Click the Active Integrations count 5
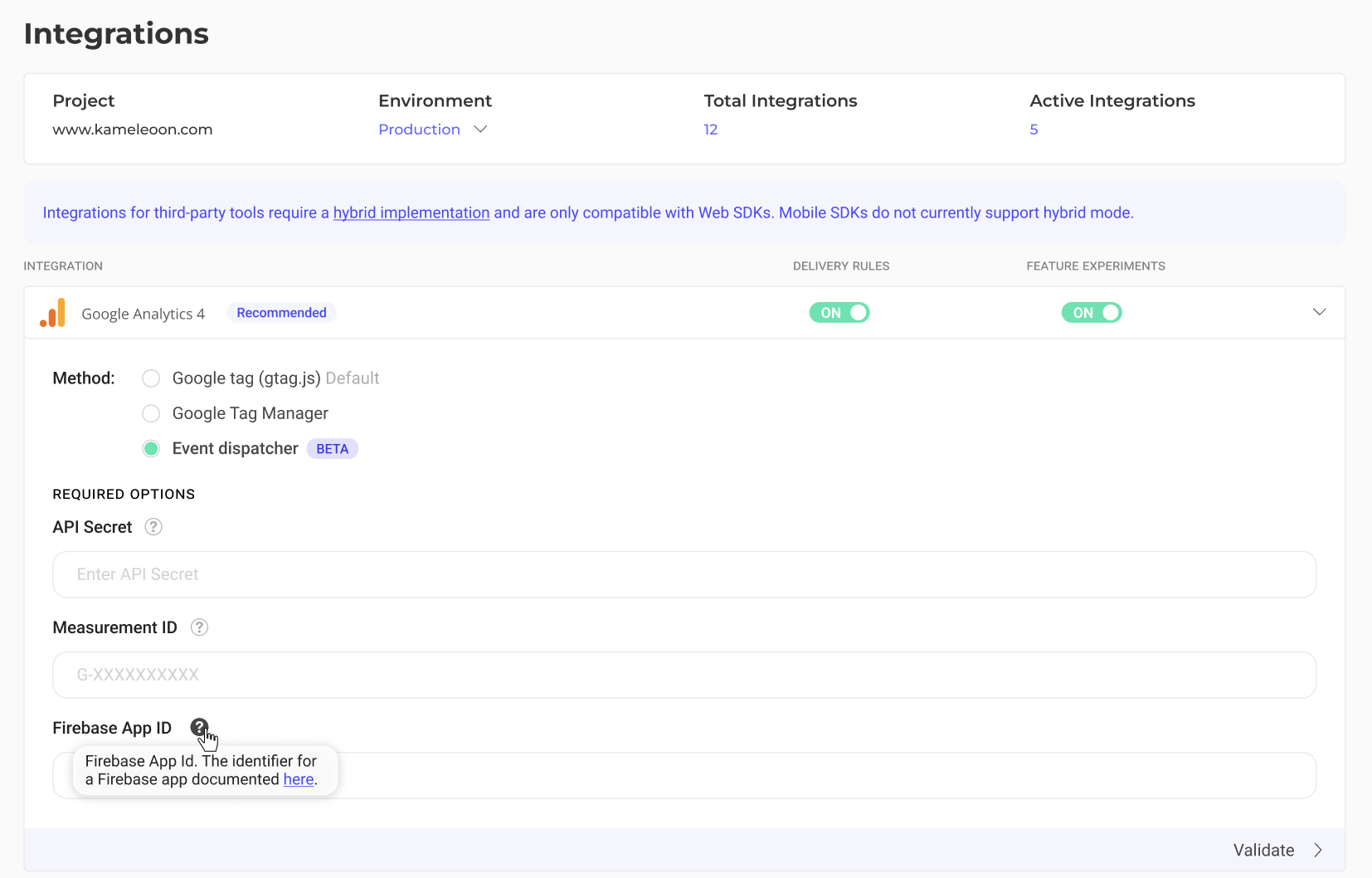Viewport: 1372px width, 878px height. 1034,129
